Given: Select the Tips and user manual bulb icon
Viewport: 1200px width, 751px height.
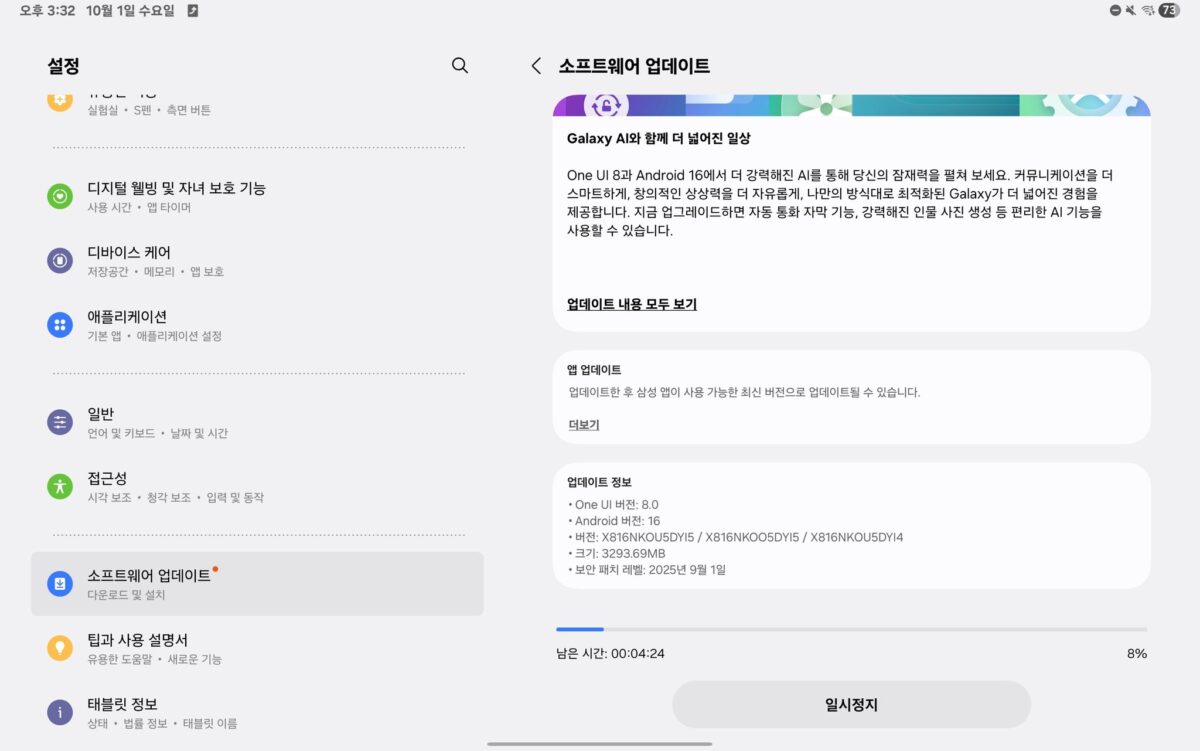Looking at the screenshot, I should pos(62,648).
